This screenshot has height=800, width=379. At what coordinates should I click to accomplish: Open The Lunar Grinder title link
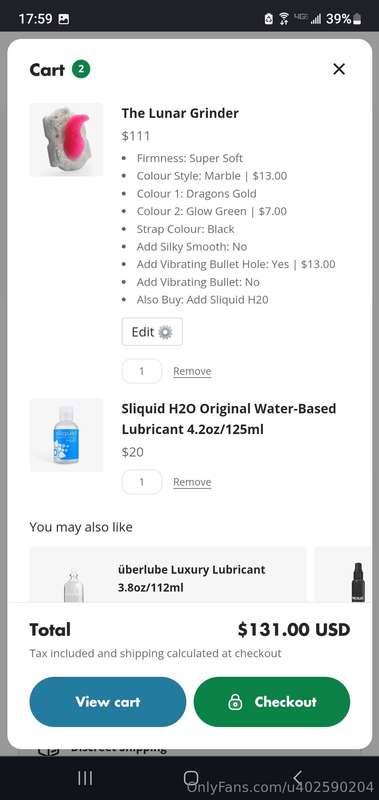tap(180, 113)
